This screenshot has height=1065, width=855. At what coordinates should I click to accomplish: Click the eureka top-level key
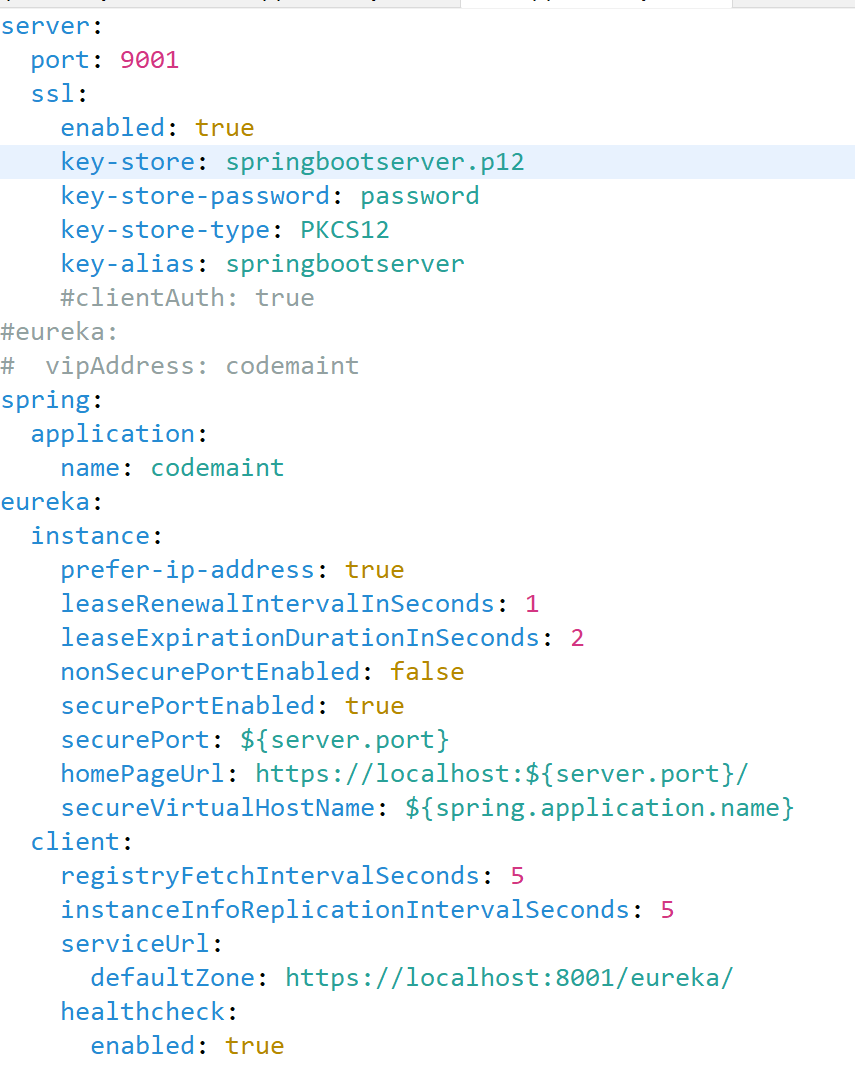[x=44, y=501]
